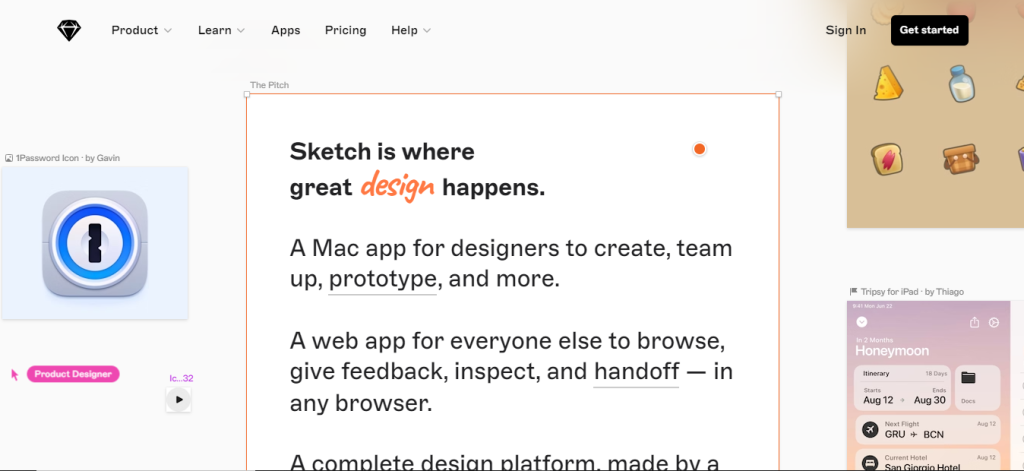Viewport: 1024px width, 471px height.
Task: Open the Docs folder icon in Tripsy
Action: point(968,378)
